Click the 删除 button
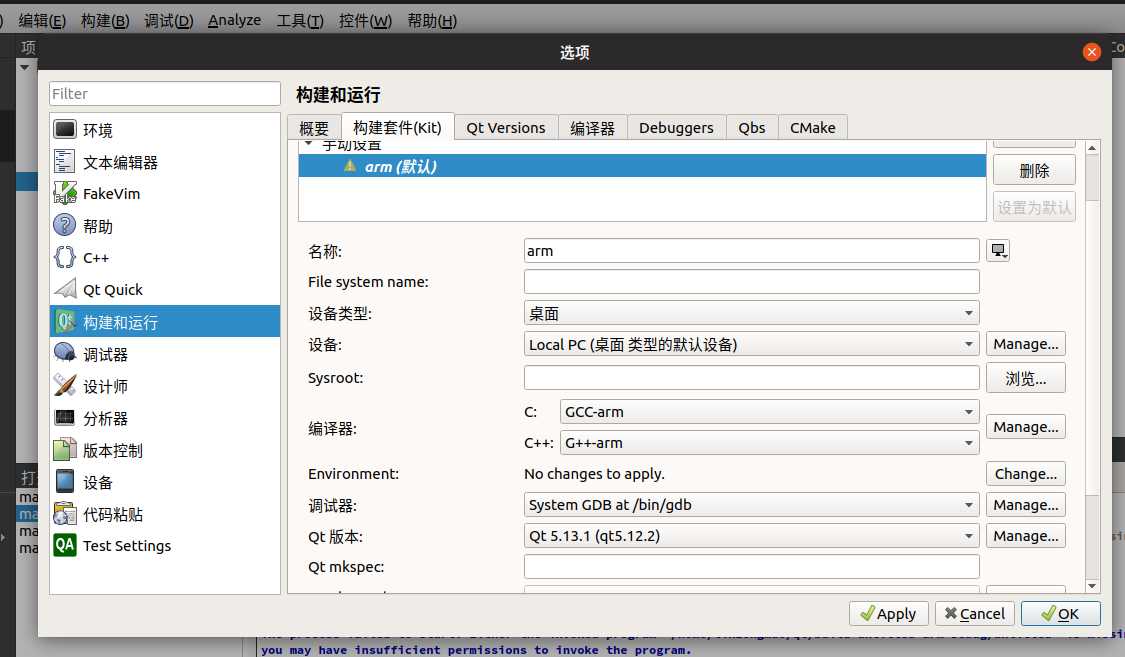Image resolution: width=1125 pixels, height=657 pixels. point(1034,170)
